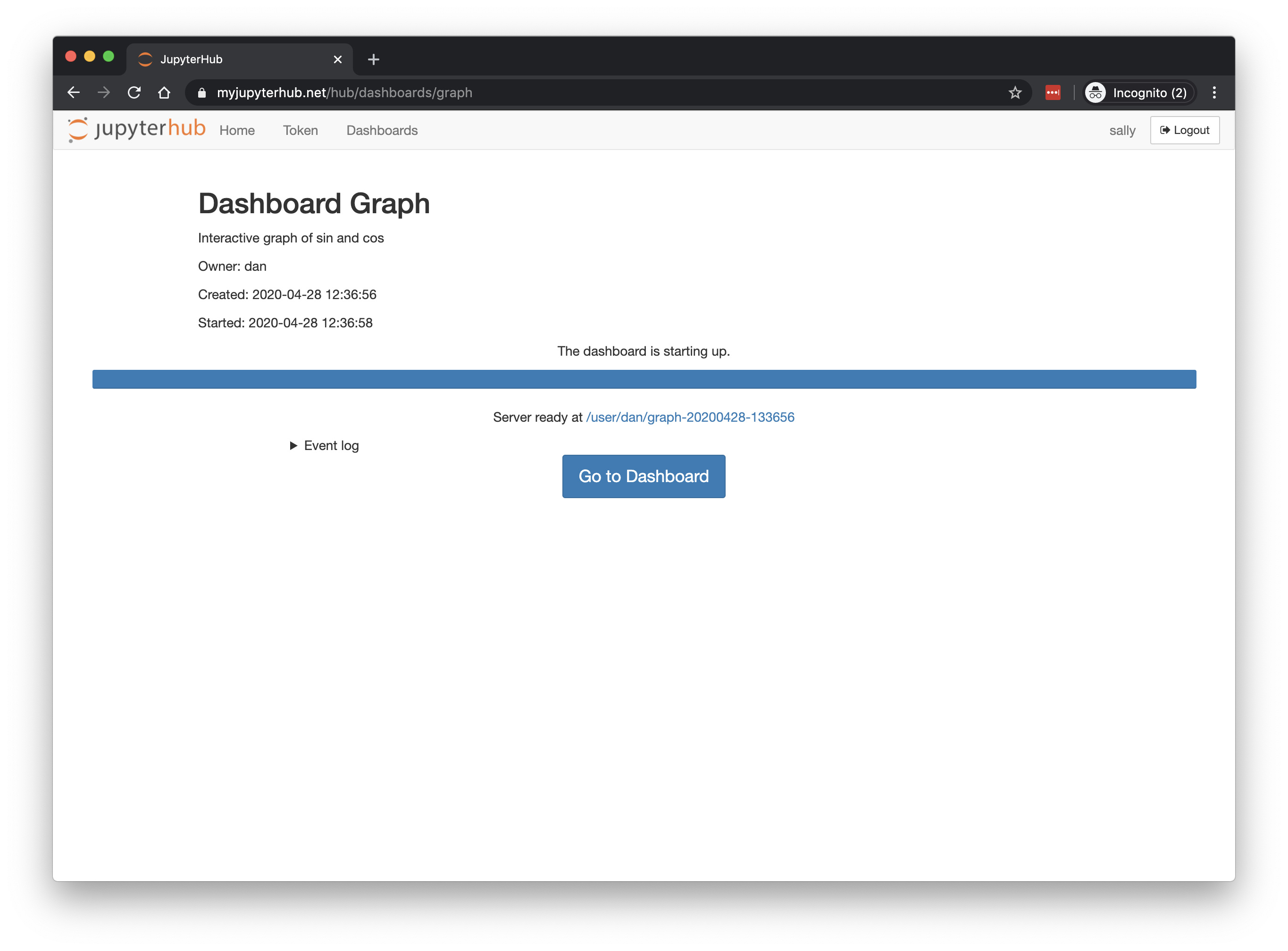Log out using Logout button
The width and height of the screenshot is (1288, 951).
point(1184,130)
